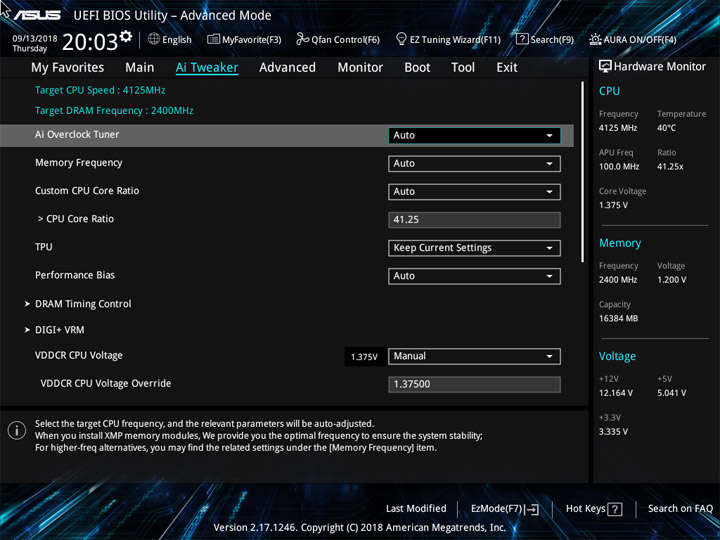Image resolution: width=720 pixels, height=540 pixels.
Task: Open the Tool tab
Action: click(463, 68)
